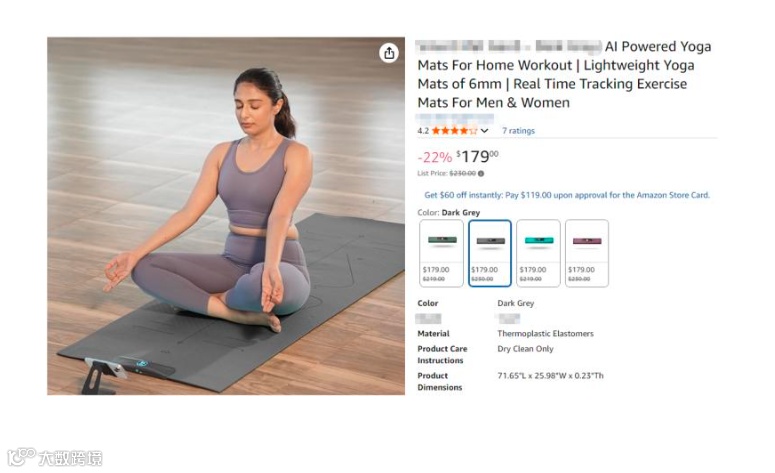Click the -22% discount label
Viewport: 775px width, 473px height.
click(434, 158)
